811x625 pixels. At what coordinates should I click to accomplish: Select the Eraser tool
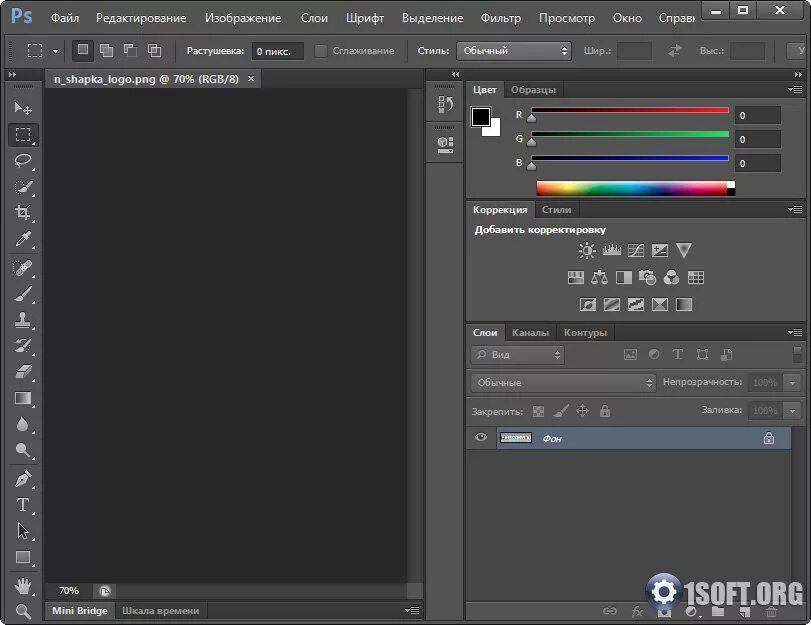23,371
